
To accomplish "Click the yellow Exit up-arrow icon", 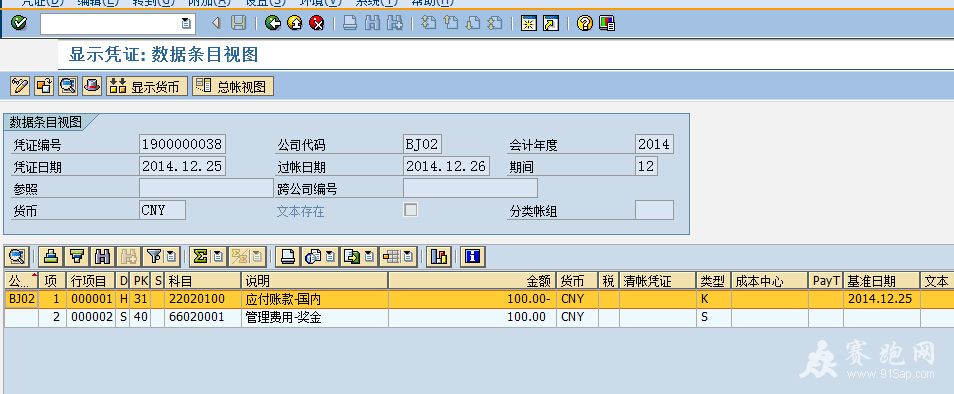I will tap(294, 24).
